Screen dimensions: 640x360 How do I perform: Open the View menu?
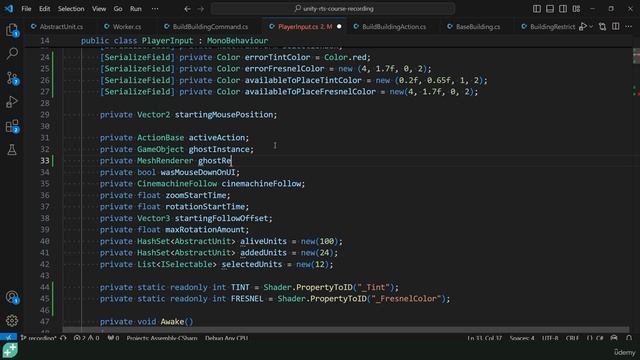(x=99, y=9)
